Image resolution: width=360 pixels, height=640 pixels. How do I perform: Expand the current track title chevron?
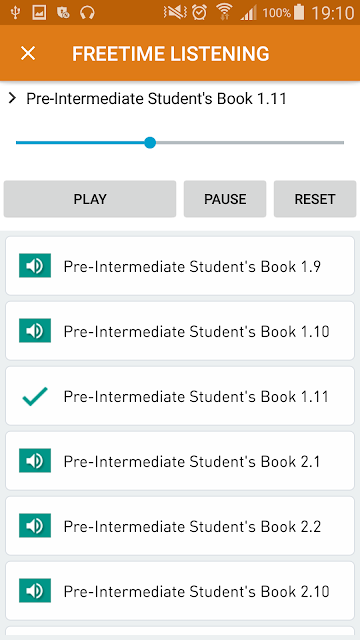(12, 98)
